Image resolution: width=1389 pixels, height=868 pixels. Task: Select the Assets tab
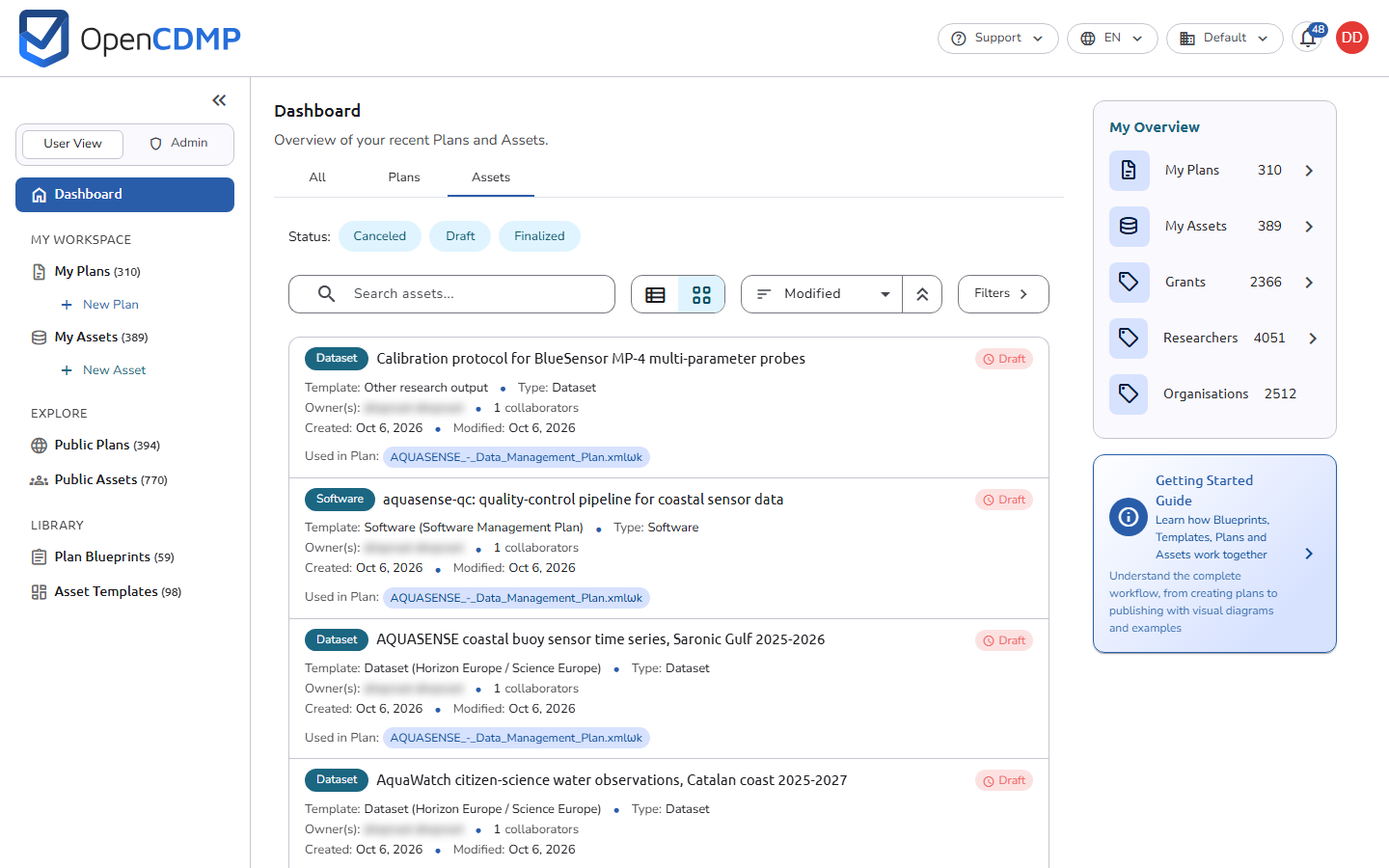pos(491,177)
